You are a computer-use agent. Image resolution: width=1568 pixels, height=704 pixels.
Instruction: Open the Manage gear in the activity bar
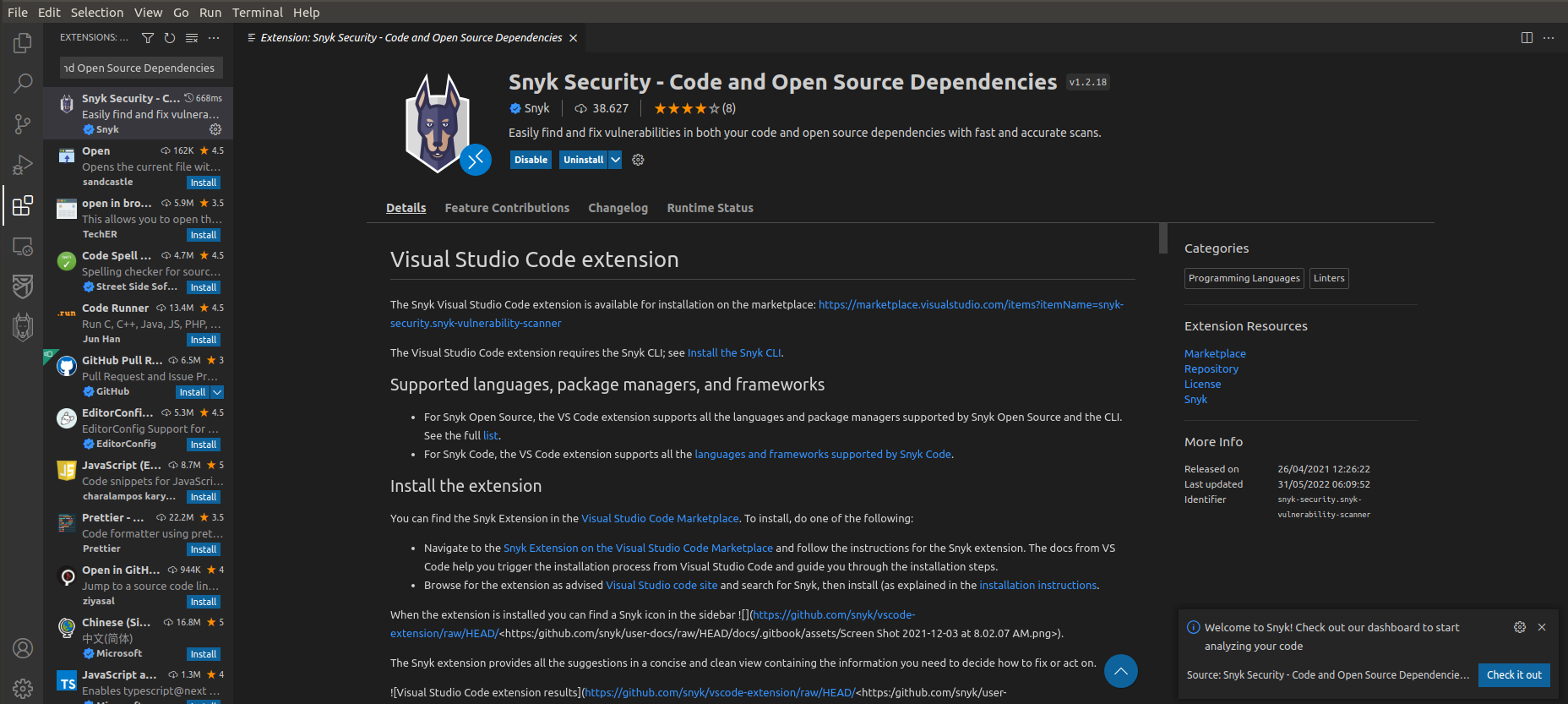coord(23,688)
